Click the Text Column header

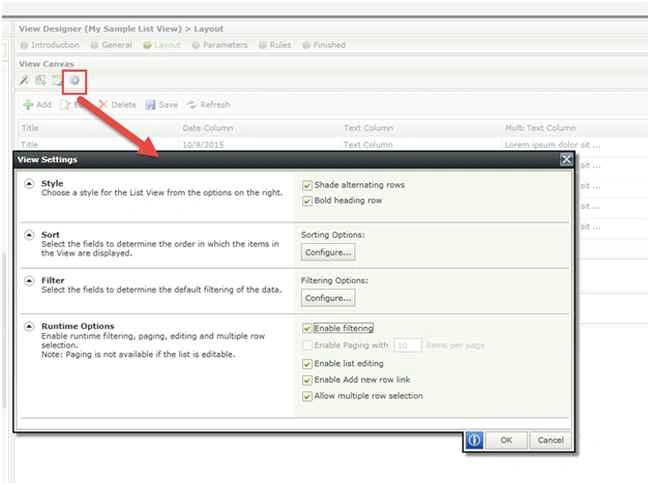[x=422, y=128]
